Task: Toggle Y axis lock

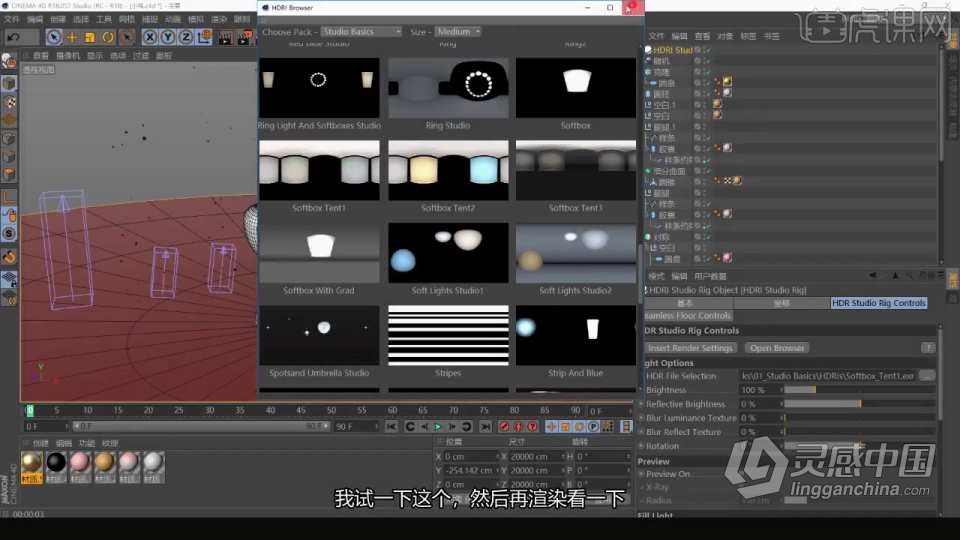Action: [167, 37]
